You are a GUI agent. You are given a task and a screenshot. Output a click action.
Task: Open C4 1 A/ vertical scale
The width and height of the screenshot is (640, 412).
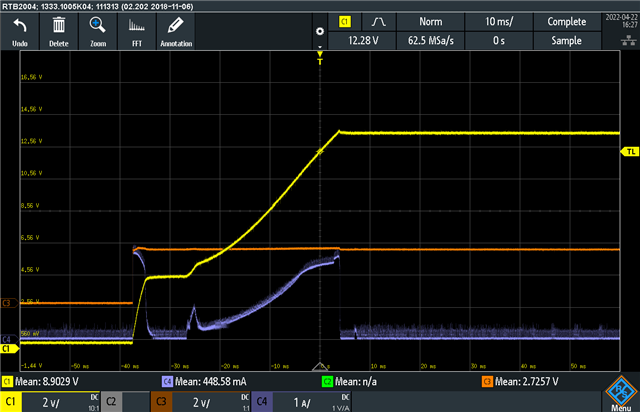[311, 402]
